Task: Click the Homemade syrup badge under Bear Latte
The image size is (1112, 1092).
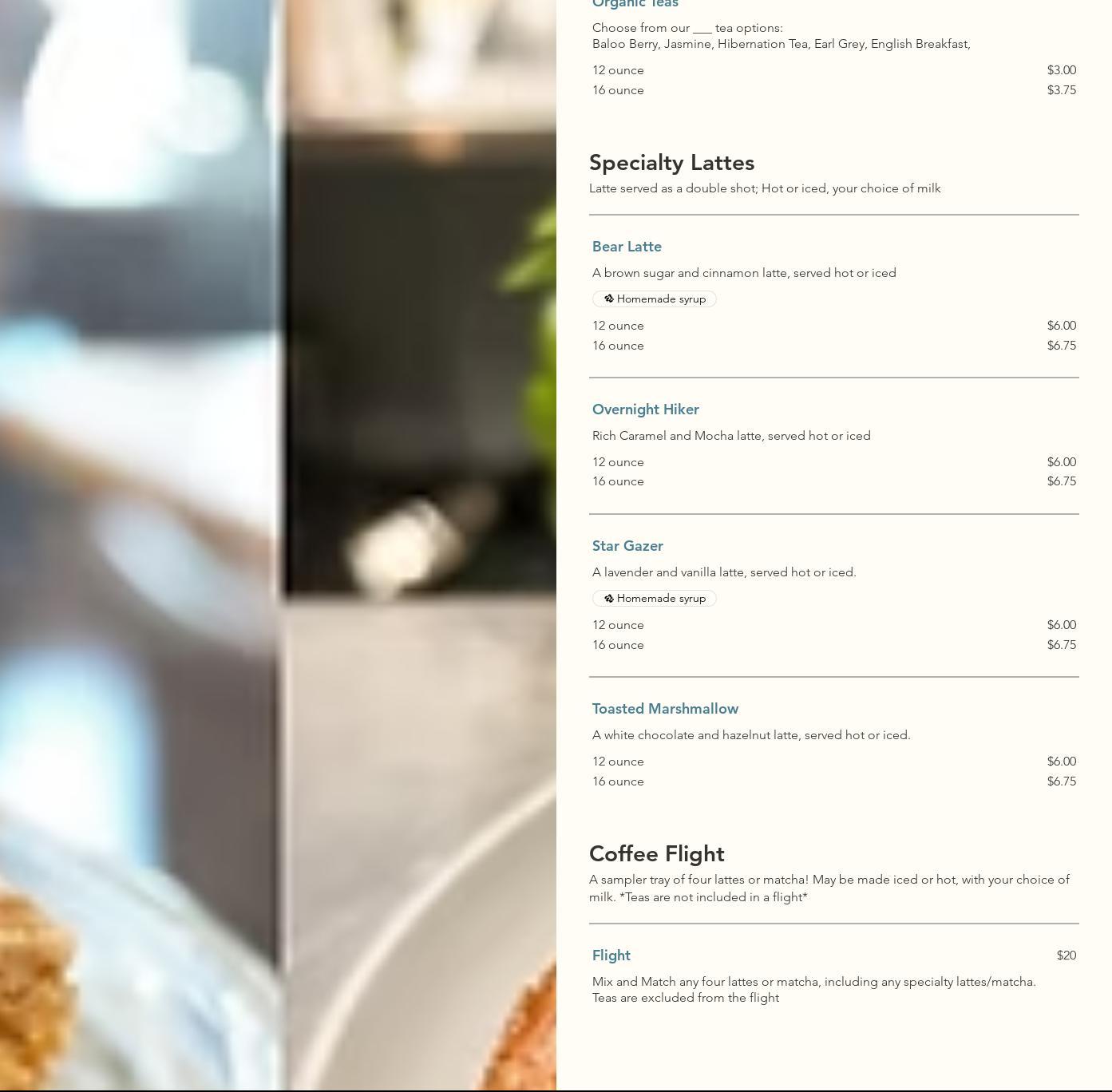Action: tap(655, 299)
